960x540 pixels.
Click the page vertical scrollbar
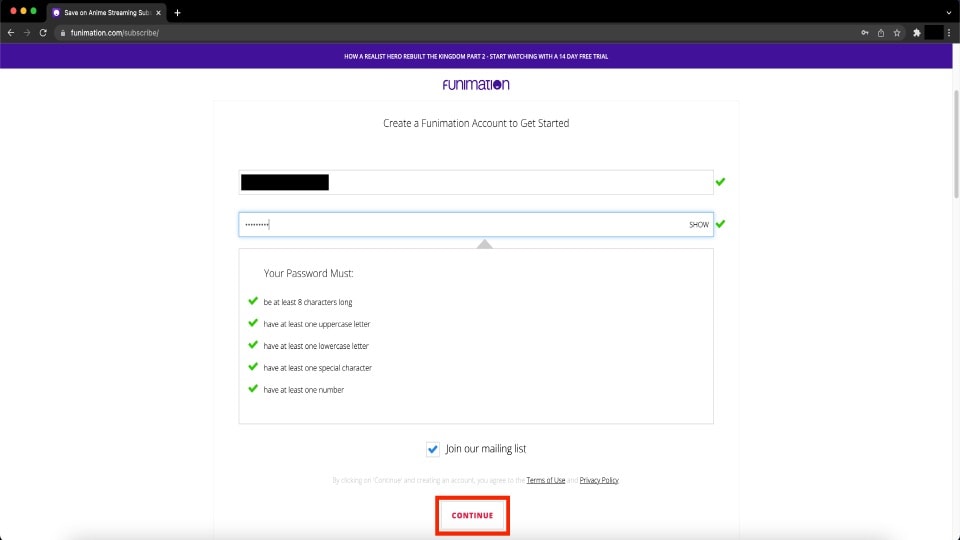(956, 144)
